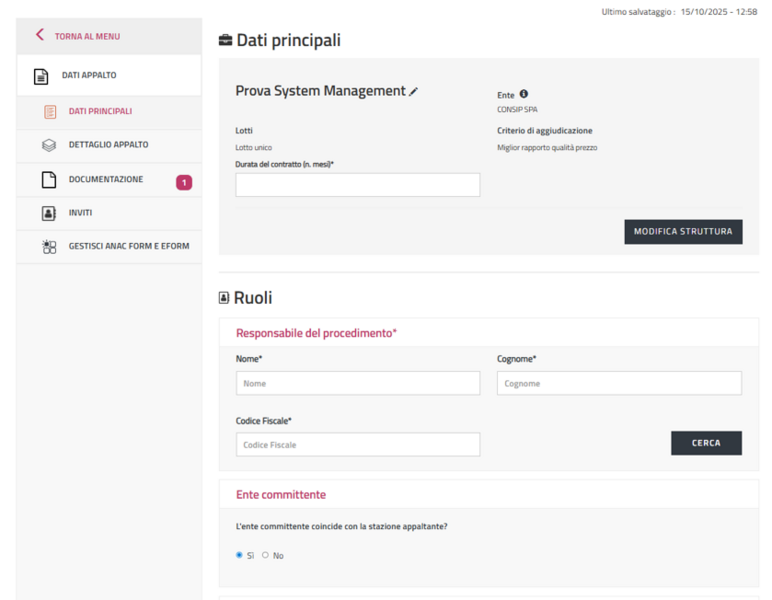Click the Ultimo salvataggio timestamp

(679, 12)
